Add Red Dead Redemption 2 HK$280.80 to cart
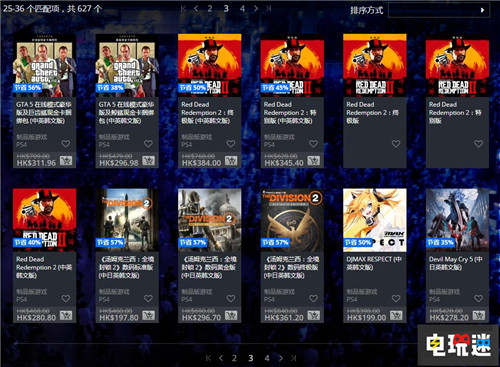The image size is (500, 367). (66, 316)
